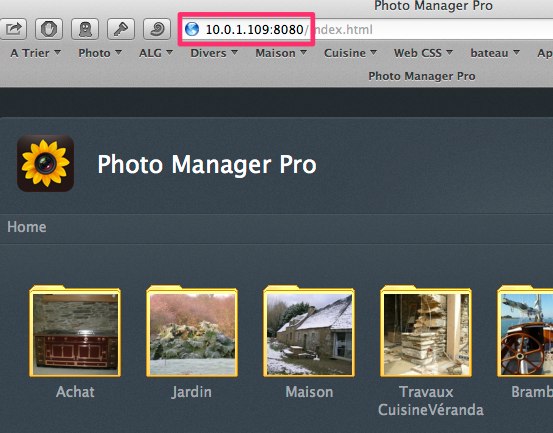Click the flashlight toolbar icon
The image size is (553, 433).
coord(121,29)
